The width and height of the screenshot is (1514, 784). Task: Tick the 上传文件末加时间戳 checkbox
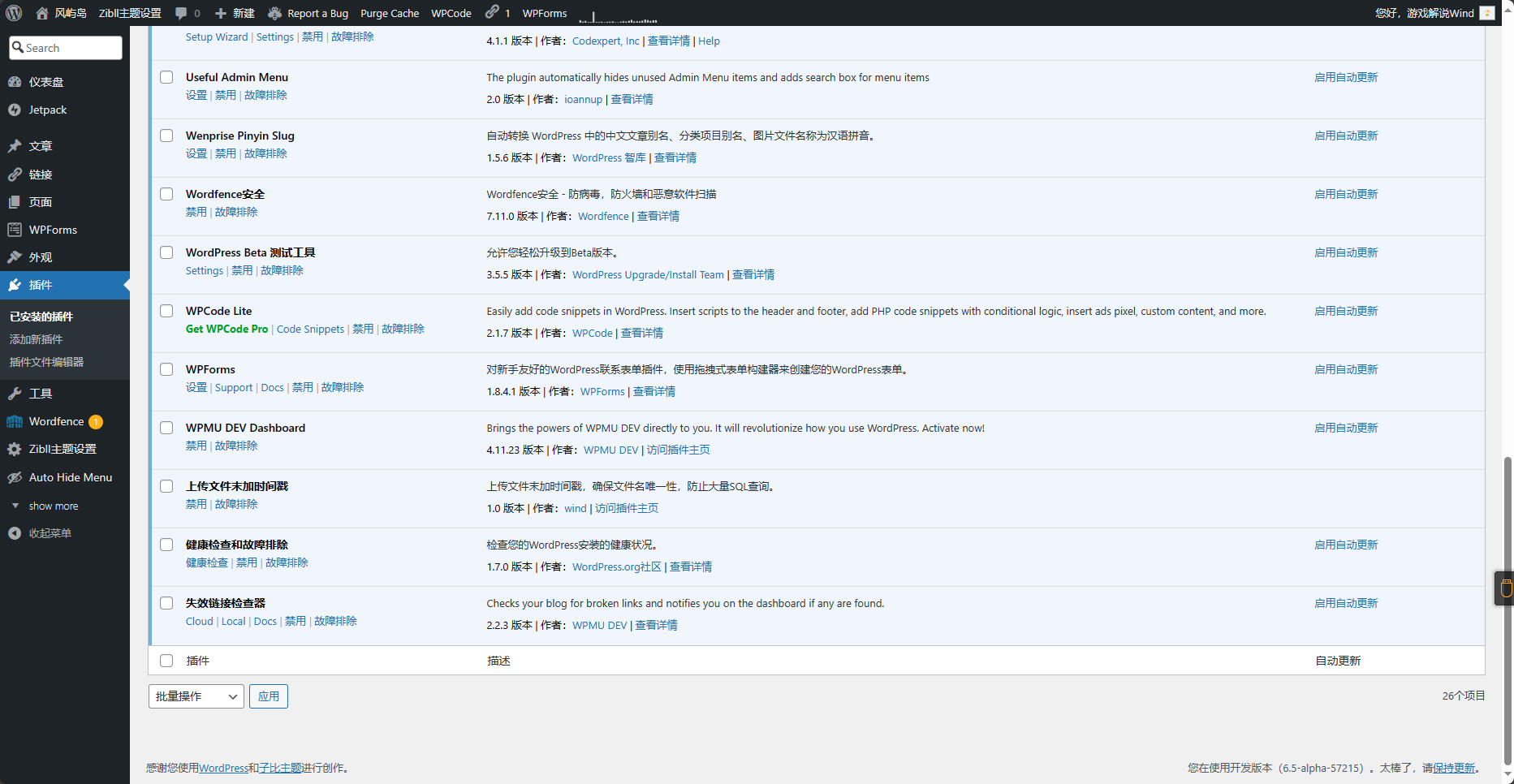(166, 486)
